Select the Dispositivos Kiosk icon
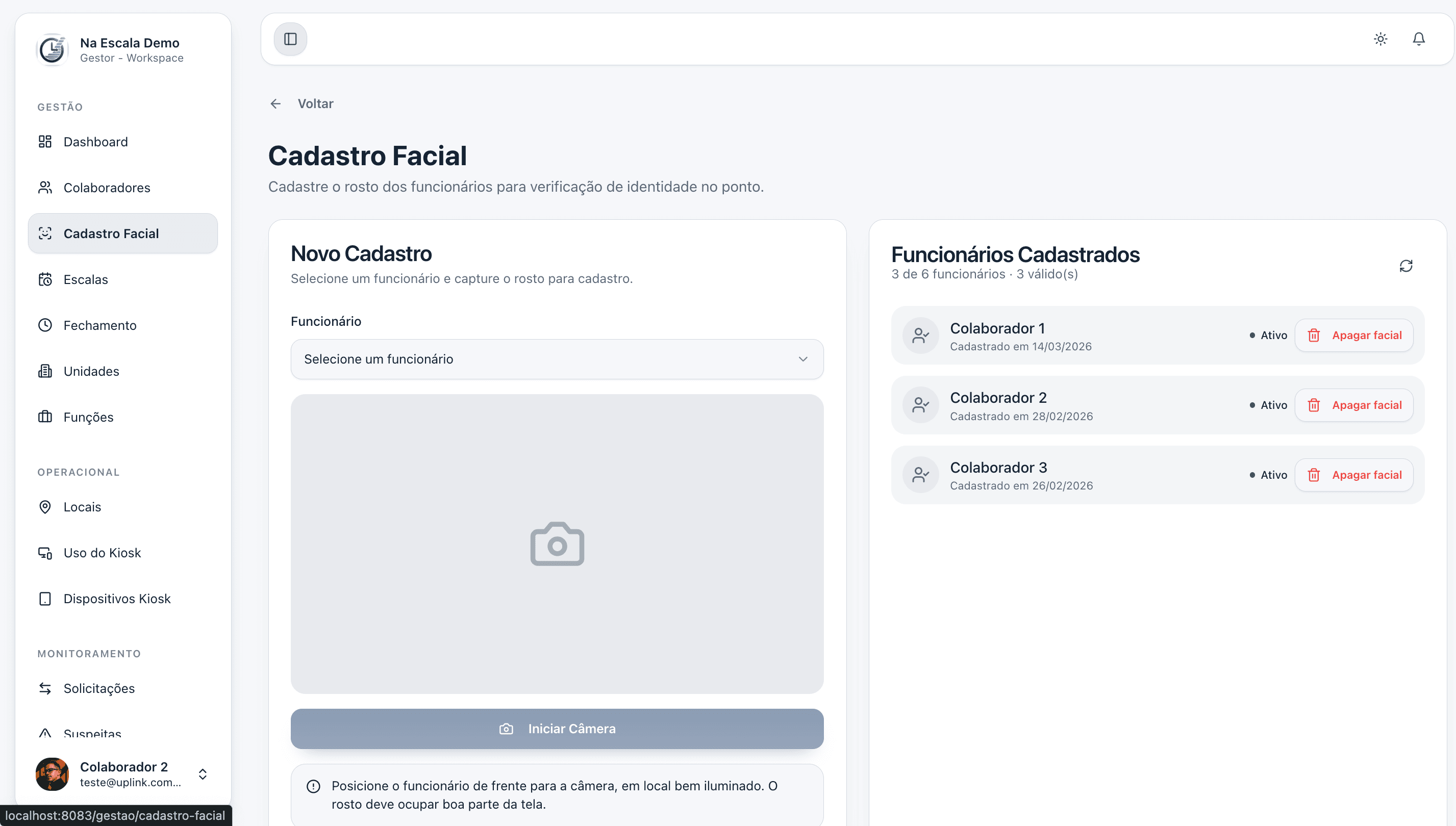Viewport: 1456px width, 826px height. coord(45,599)
